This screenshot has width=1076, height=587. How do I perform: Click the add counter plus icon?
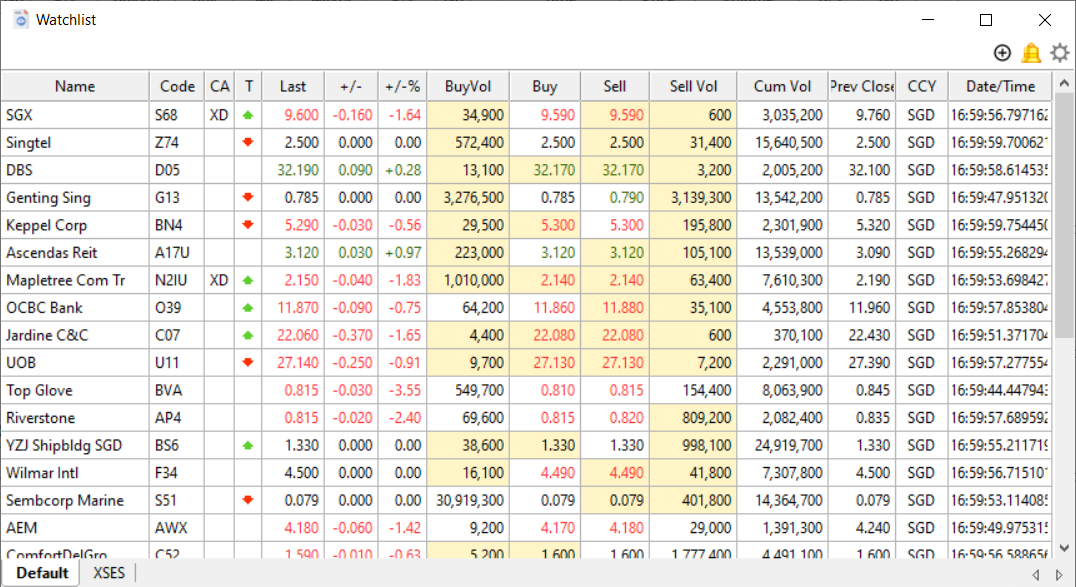tap(1002, 53)
